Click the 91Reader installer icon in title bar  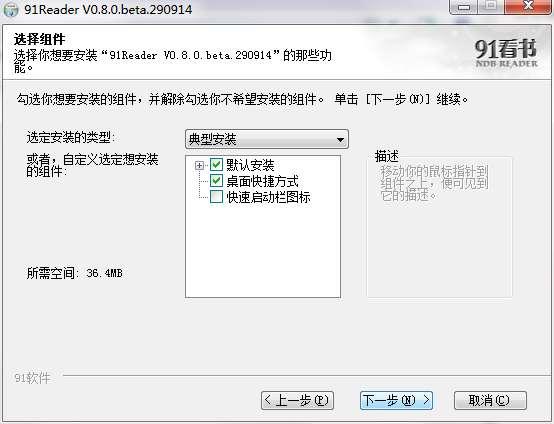[x=11, y=9]
